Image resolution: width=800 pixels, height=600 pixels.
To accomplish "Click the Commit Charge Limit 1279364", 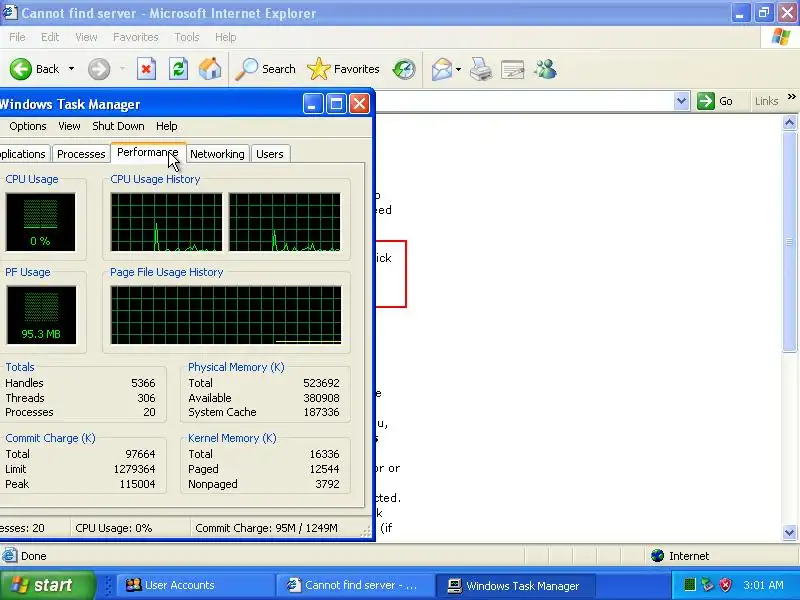I will pyautogui.click(x=134, y=469).
